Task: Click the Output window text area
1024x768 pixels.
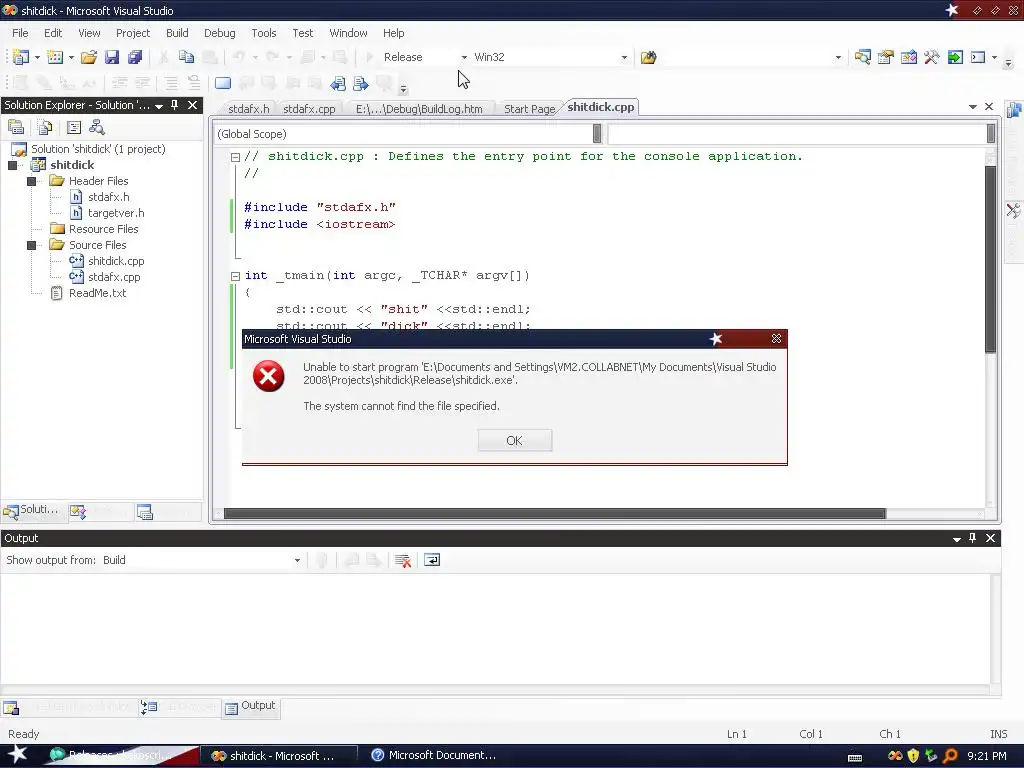Action: pyautogui.click(x=496, y=628)
